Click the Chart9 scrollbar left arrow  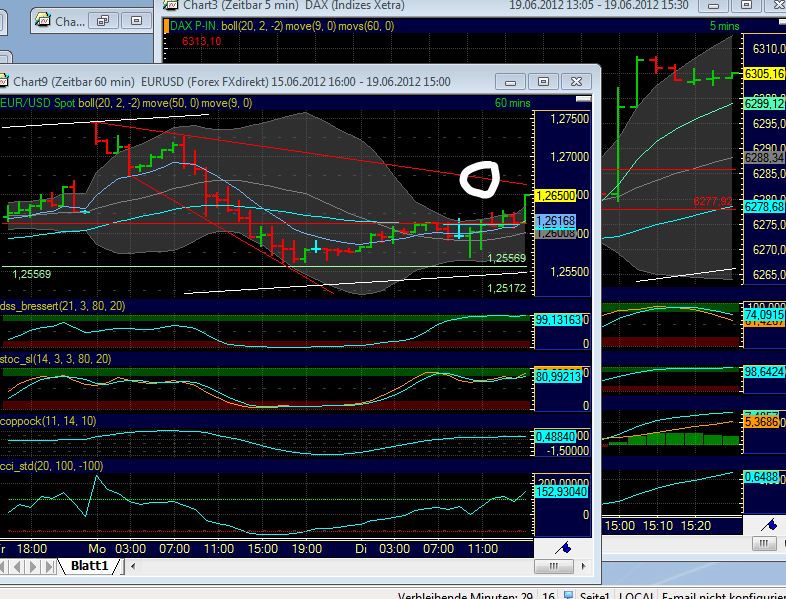133,566
